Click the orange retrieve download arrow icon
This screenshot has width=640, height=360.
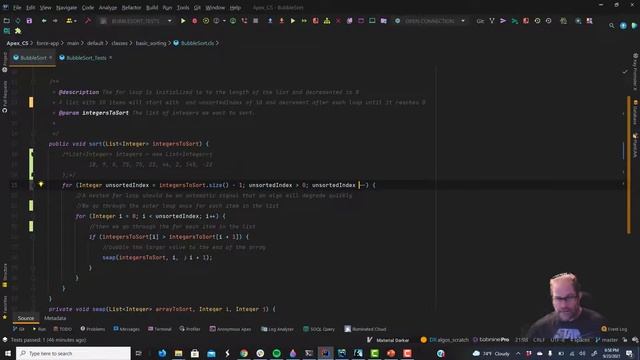pos(282,21)
